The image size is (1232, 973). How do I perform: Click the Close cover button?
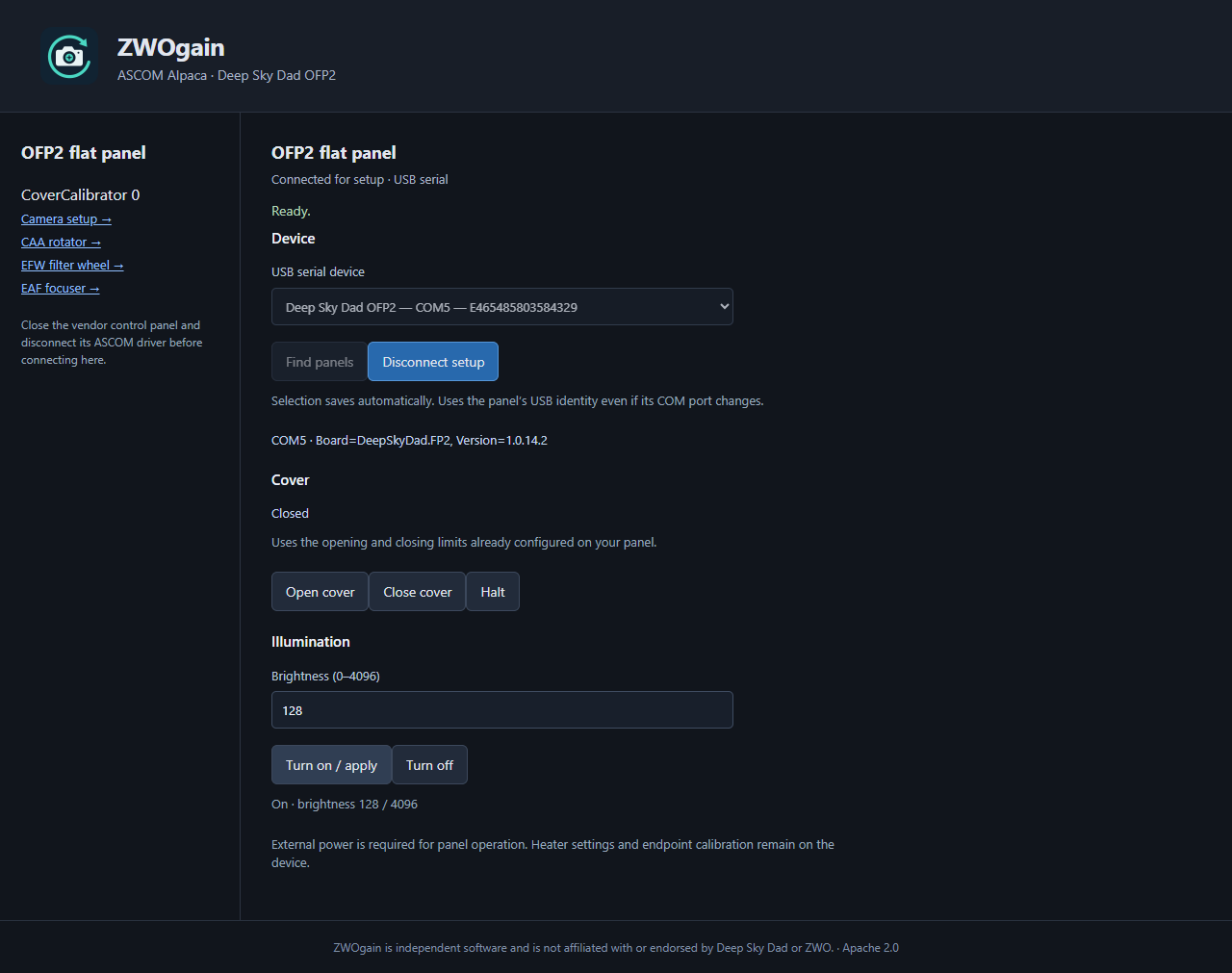click(x=417, y=592)
